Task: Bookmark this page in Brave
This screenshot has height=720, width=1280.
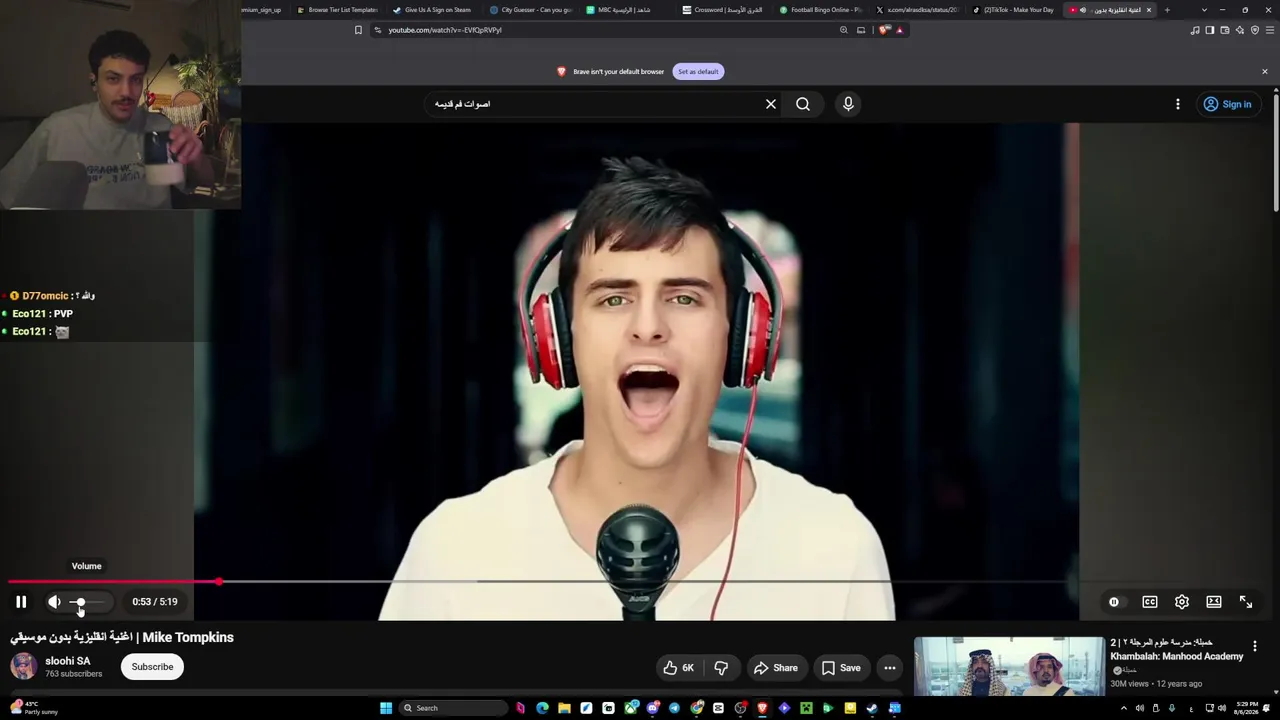Action: click(358, 30)
